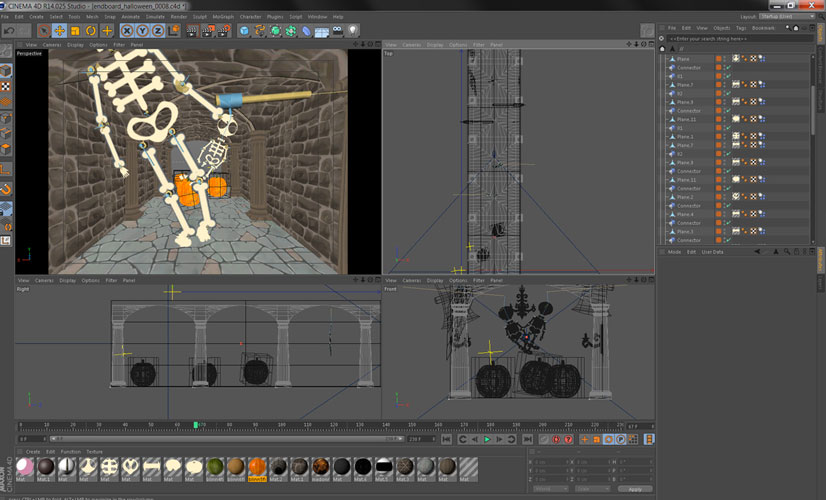This screenshot has width=826, height=500.
Task: Open the MoGraph menu
Action: coord(222,17)
